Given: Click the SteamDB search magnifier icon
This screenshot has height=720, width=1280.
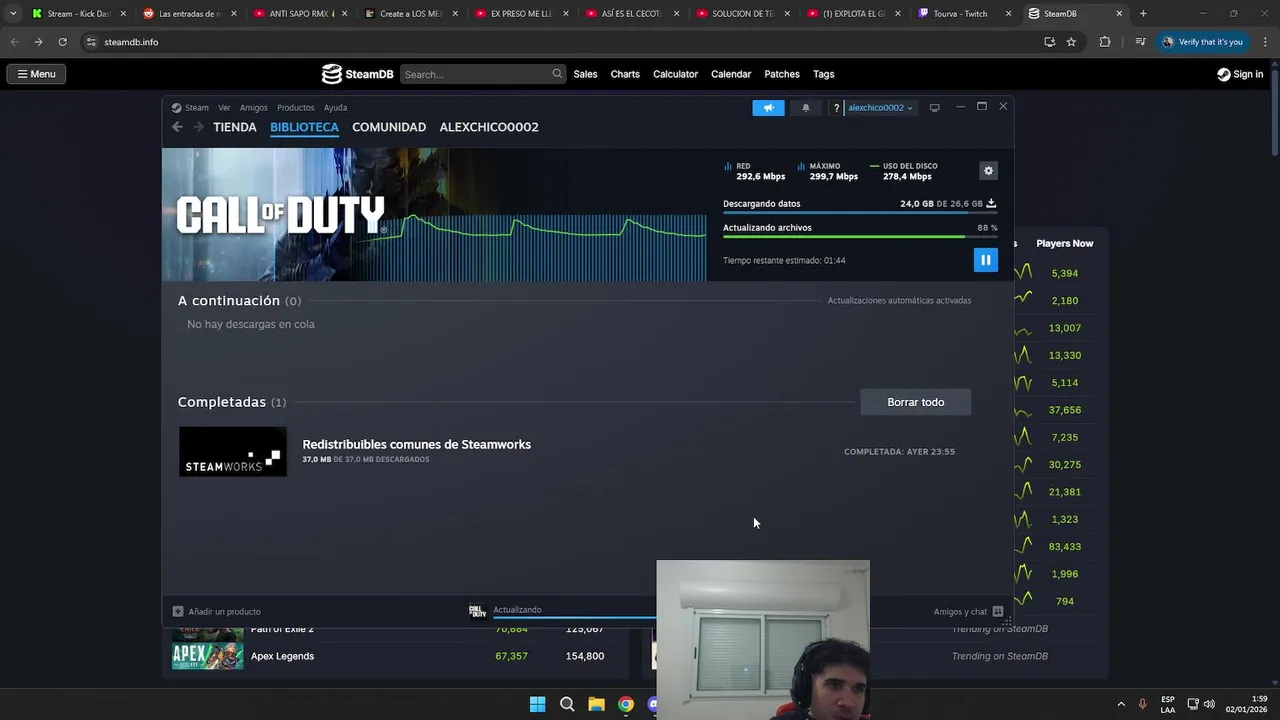Looking at the screenshot, I should tap(557, 74).
